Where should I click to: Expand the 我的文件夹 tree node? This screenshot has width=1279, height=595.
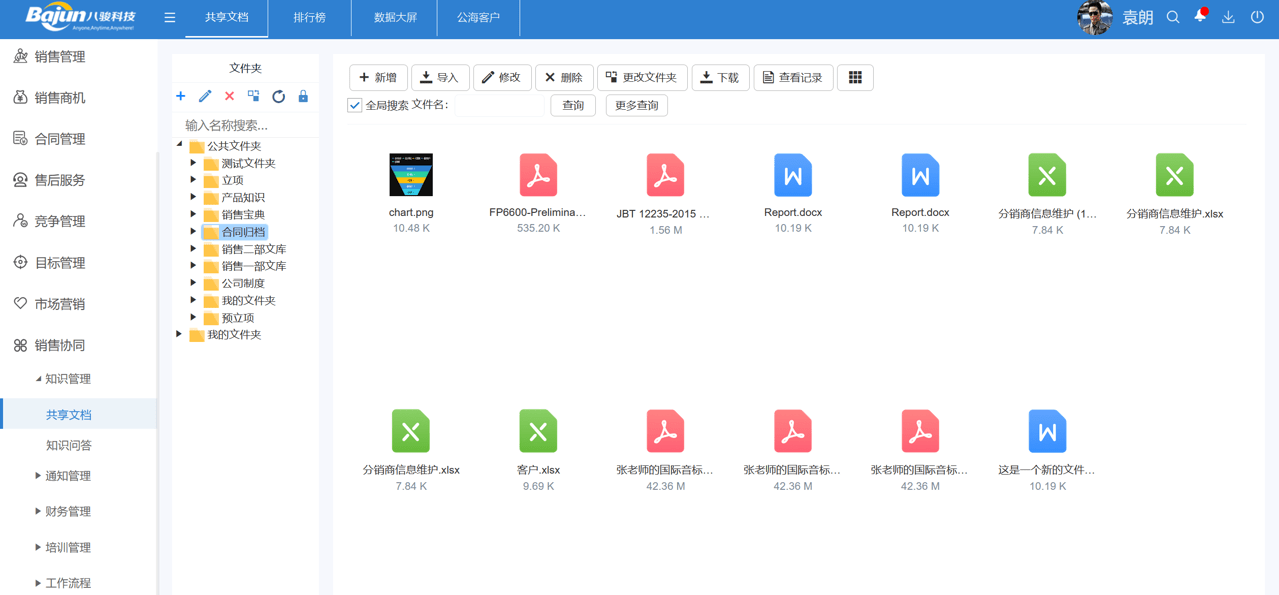178,333
